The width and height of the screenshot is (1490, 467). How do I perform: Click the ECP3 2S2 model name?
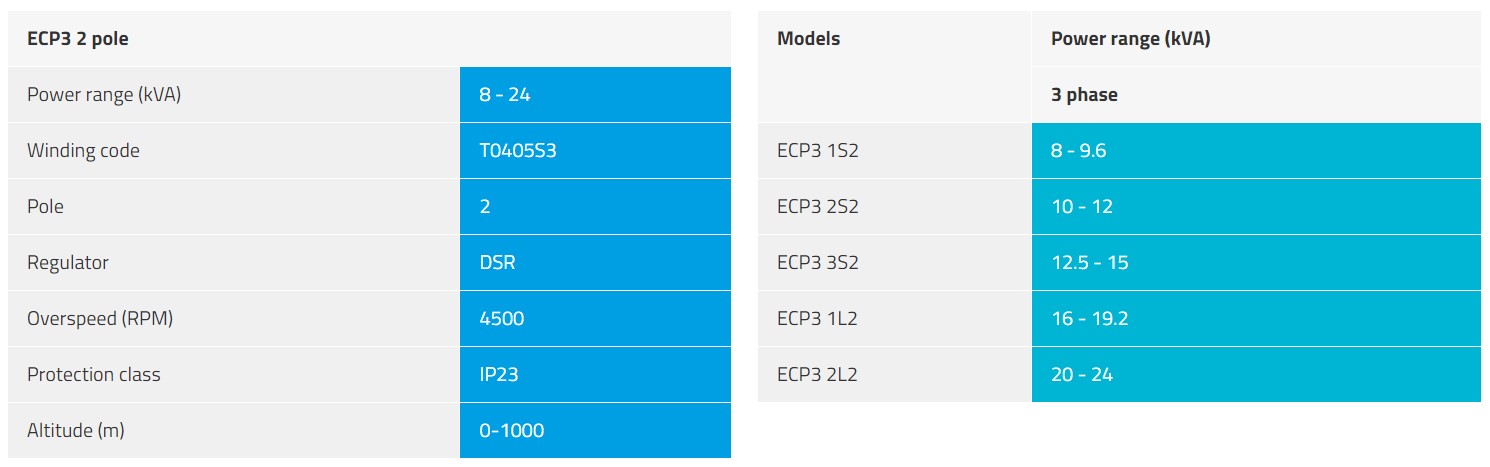818,207
